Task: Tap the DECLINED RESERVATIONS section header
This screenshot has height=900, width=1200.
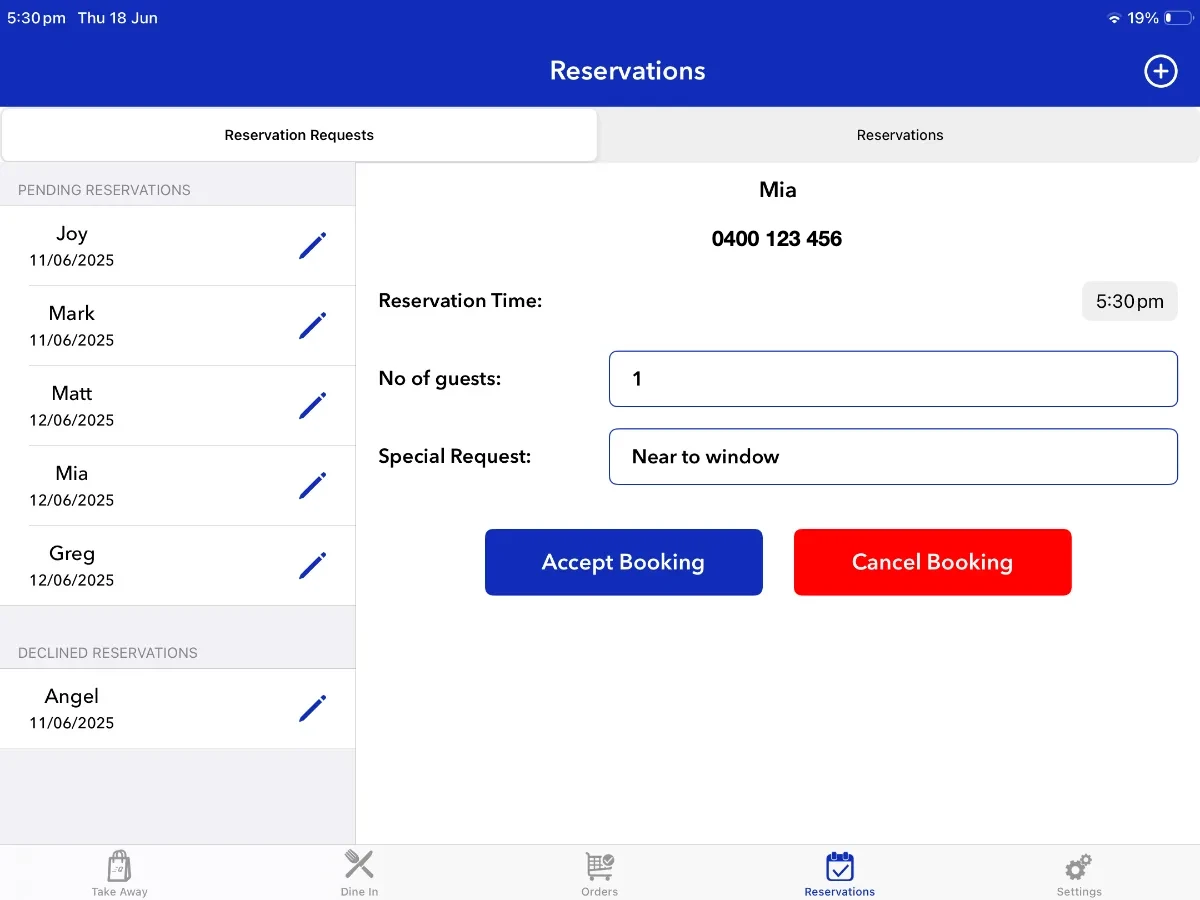Action: tap(108, 653)
